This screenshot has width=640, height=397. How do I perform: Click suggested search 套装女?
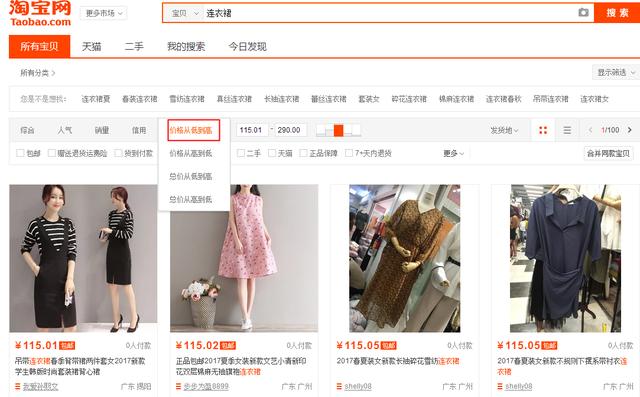pyautogui.click(x=369, y=99)
